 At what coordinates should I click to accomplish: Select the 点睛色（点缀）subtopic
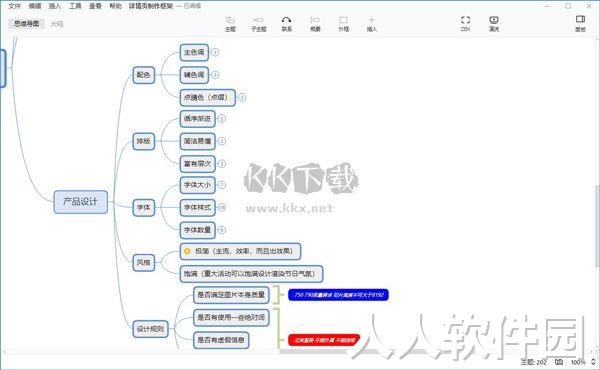[207, 98]
